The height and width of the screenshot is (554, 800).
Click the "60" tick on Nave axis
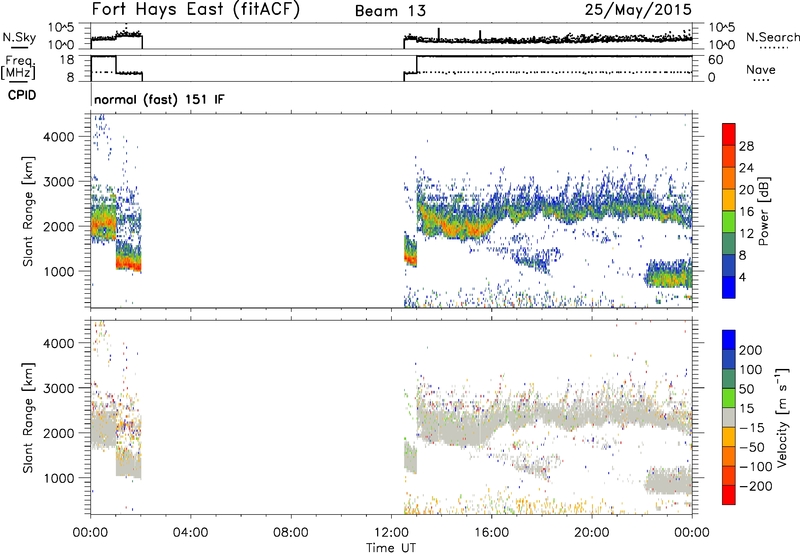715,60
